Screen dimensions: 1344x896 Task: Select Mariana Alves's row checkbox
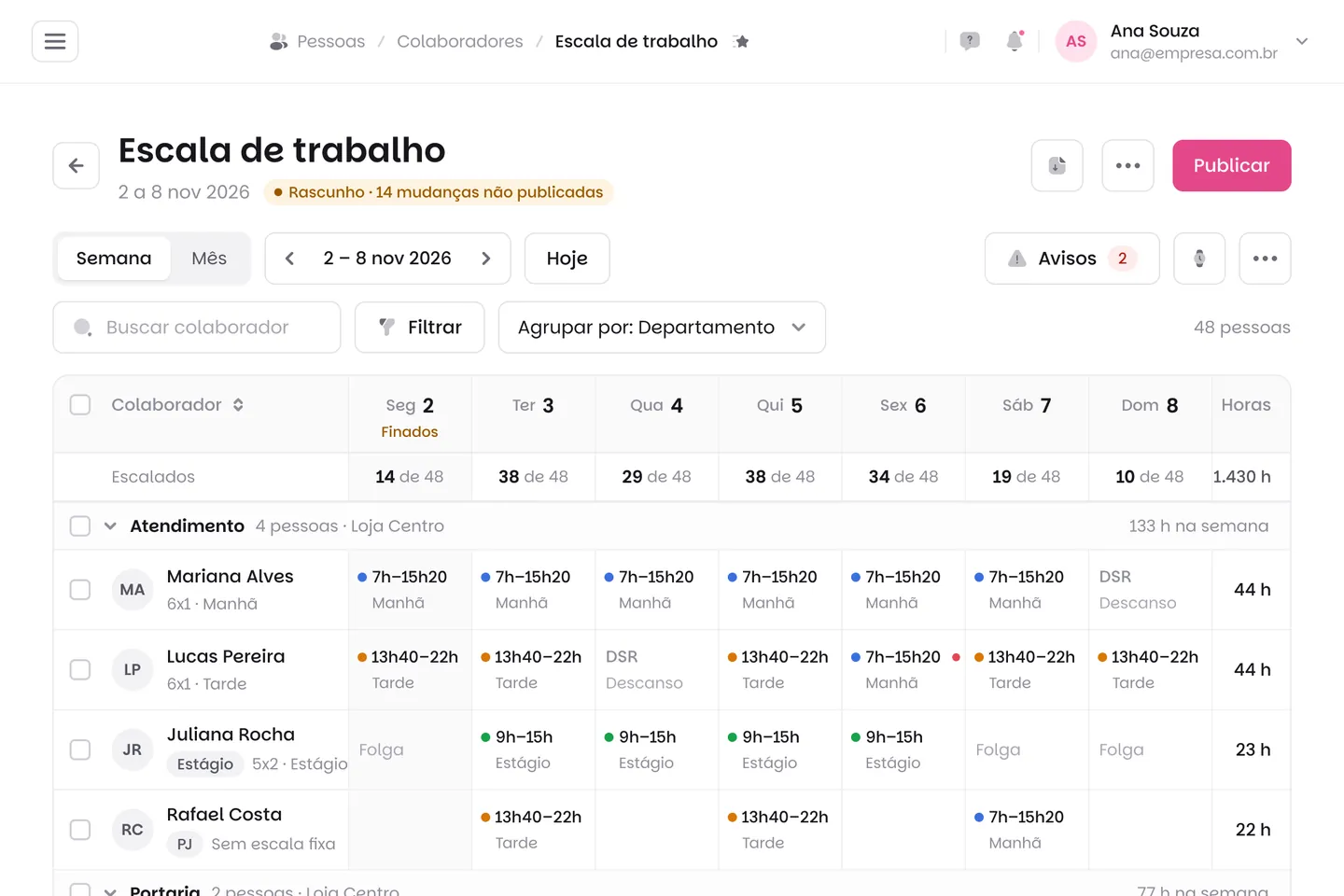pyautogui.click(x=80, y=590)
